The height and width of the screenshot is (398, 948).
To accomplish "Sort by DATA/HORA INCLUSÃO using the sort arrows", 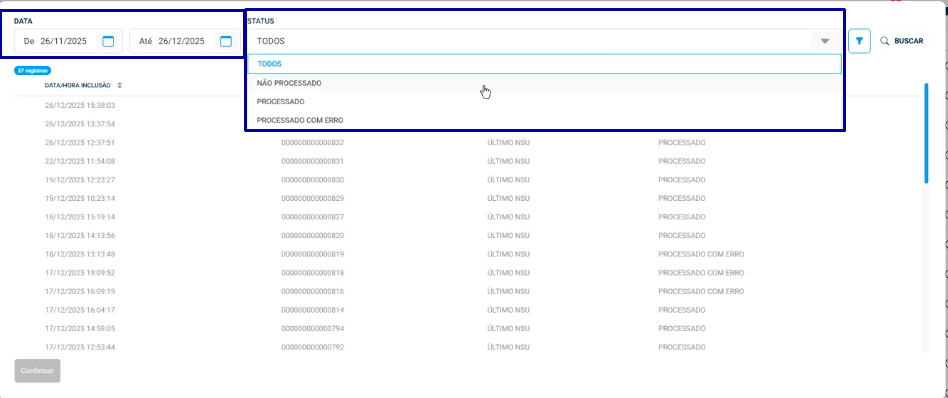I will pos(120,85).
